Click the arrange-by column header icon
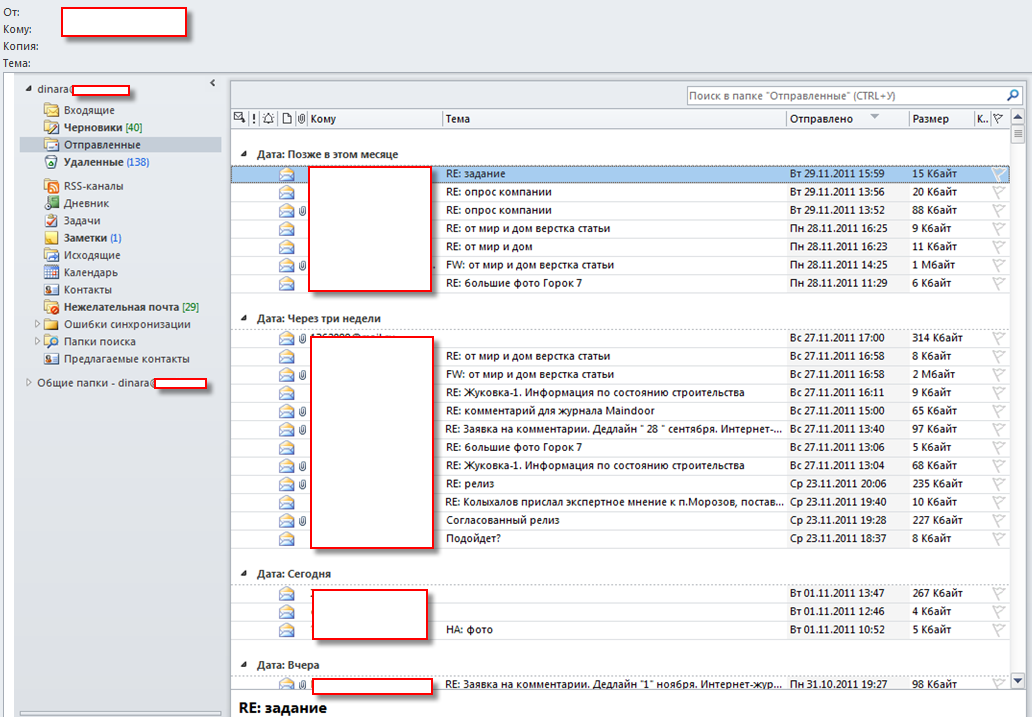The width and height of the screenshot is (1032, 717). [x=240, y=118]
